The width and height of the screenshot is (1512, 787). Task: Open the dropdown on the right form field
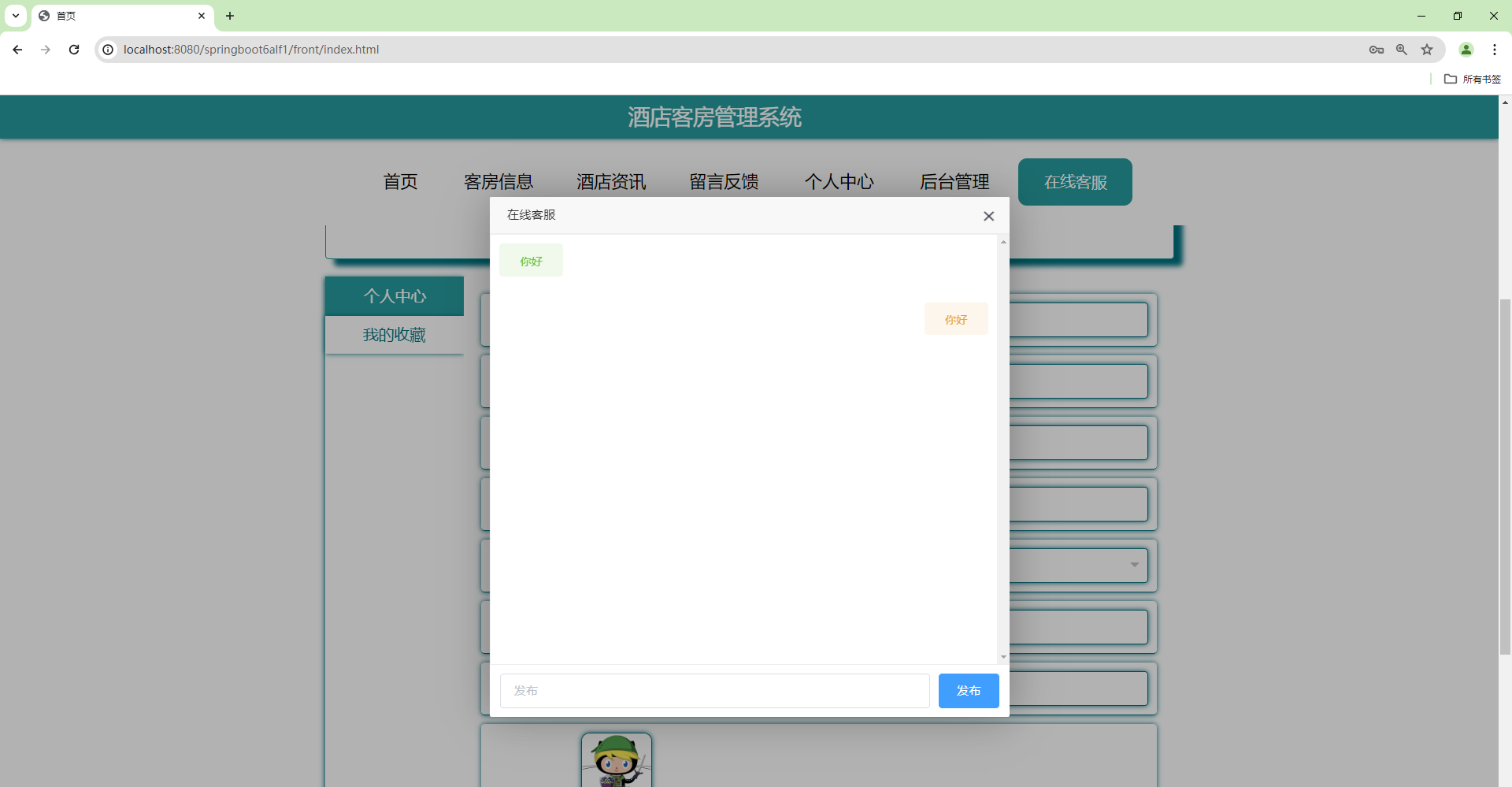pos(1133,566)
